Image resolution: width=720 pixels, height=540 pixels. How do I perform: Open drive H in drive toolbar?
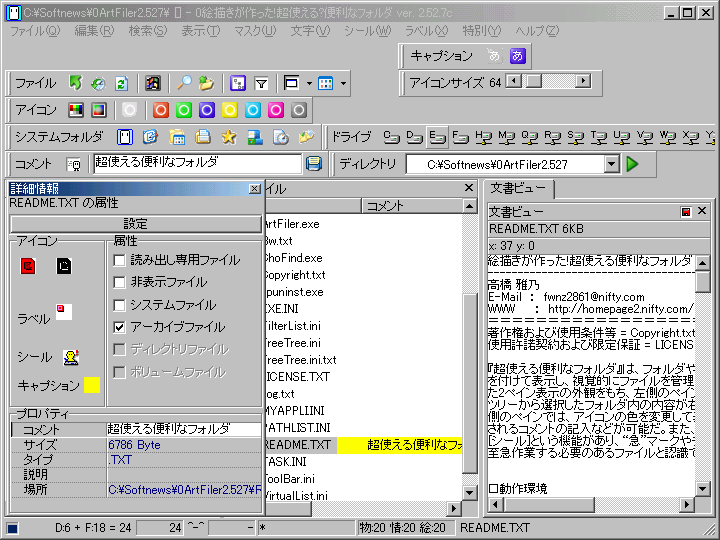[483, 137]
